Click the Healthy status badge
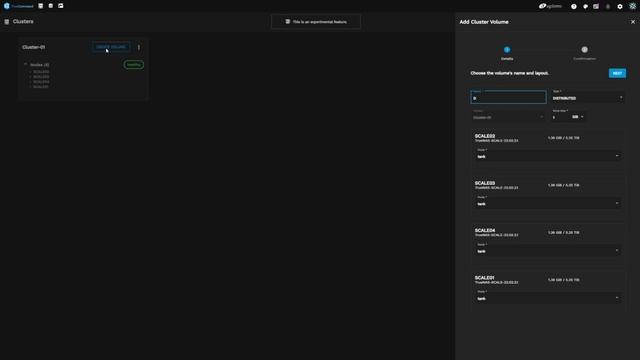 133,64
